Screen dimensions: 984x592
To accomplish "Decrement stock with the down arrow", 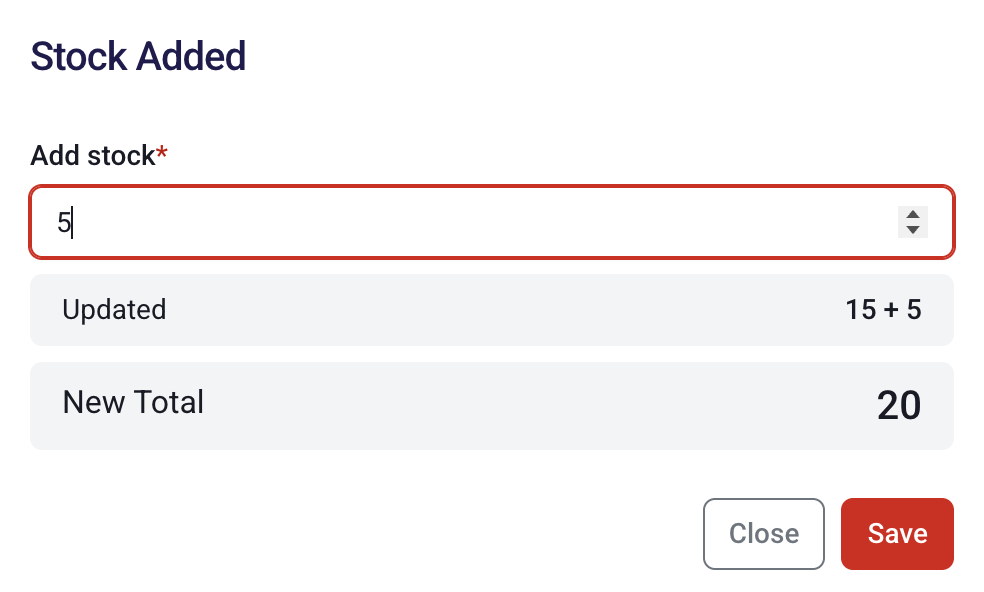I will pos(912,230).
